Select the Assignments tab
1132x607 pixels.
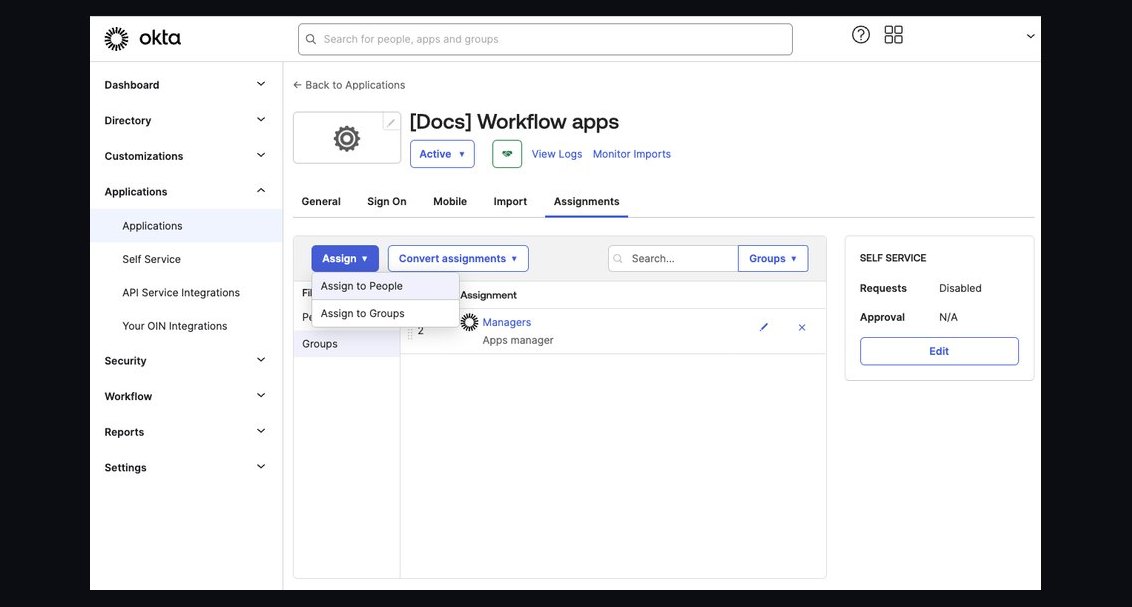(x=586, y=201)
